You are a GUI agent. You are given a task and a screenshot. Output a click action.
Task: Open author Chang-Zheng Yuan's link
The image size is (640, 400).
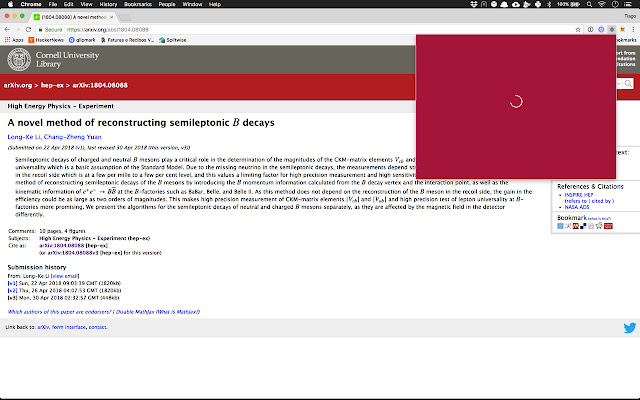[x=73, y=137]
